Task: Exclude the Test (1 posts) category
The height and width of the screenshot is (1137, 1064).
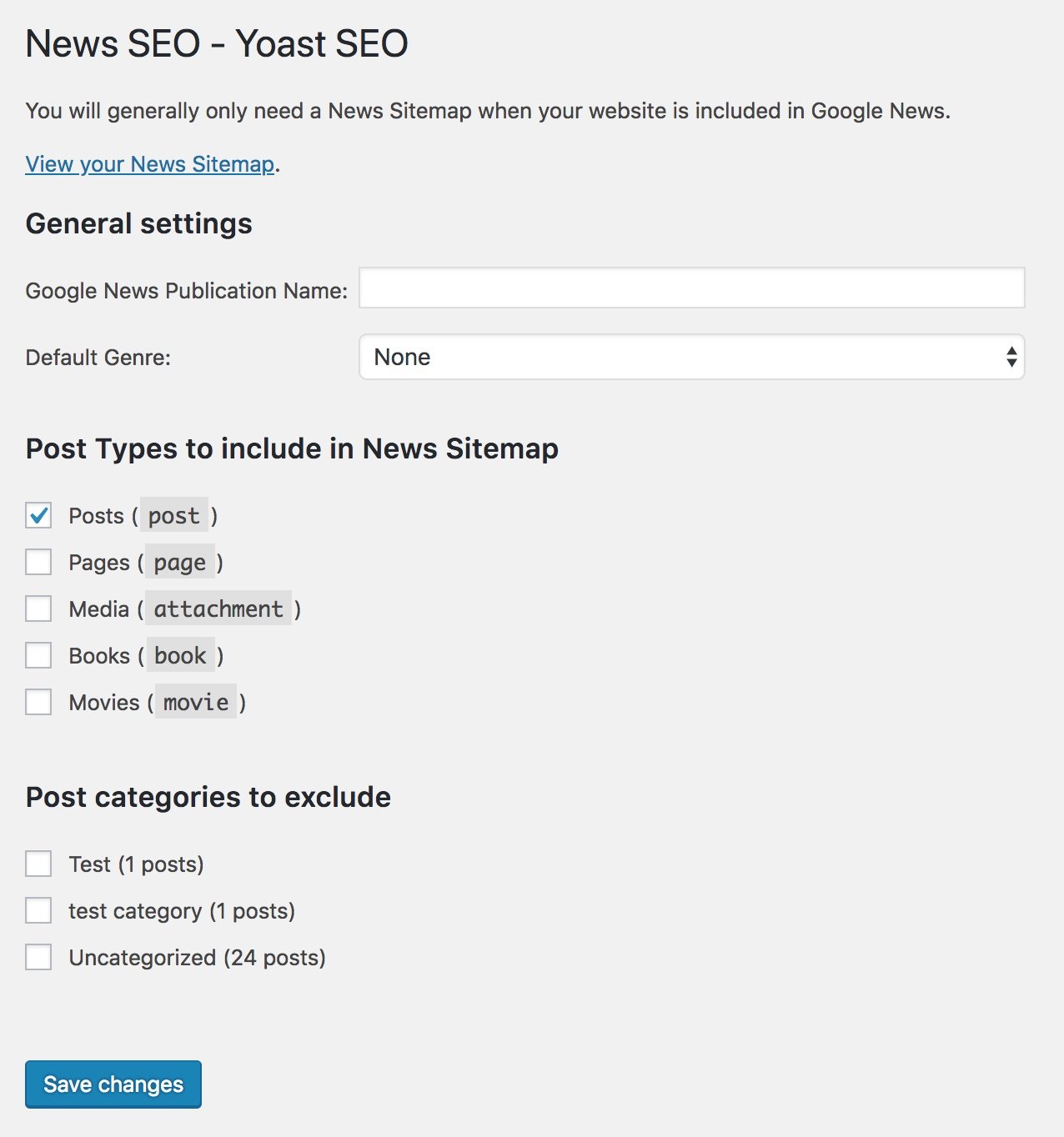Action: click(38, 864)
